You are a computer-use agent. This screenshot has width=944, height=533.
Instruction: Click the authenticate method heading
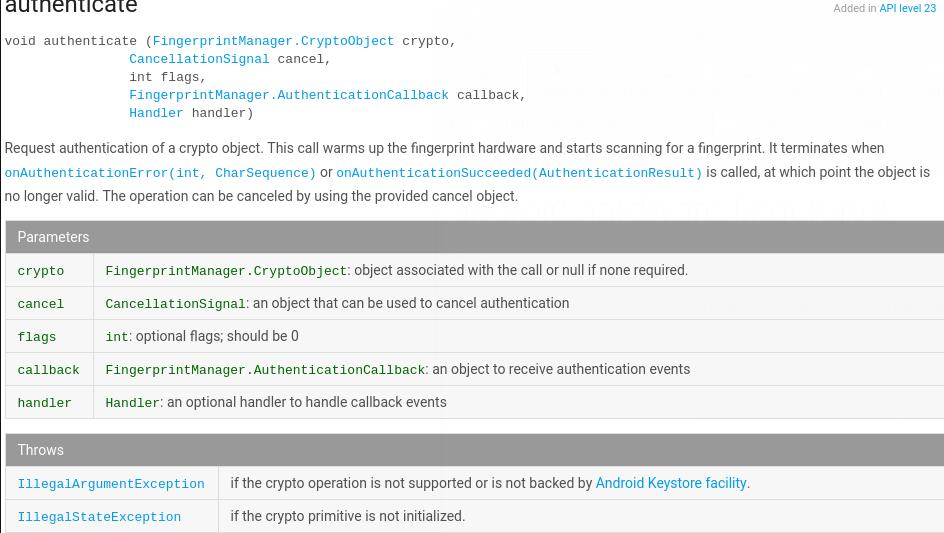point(71,8)
